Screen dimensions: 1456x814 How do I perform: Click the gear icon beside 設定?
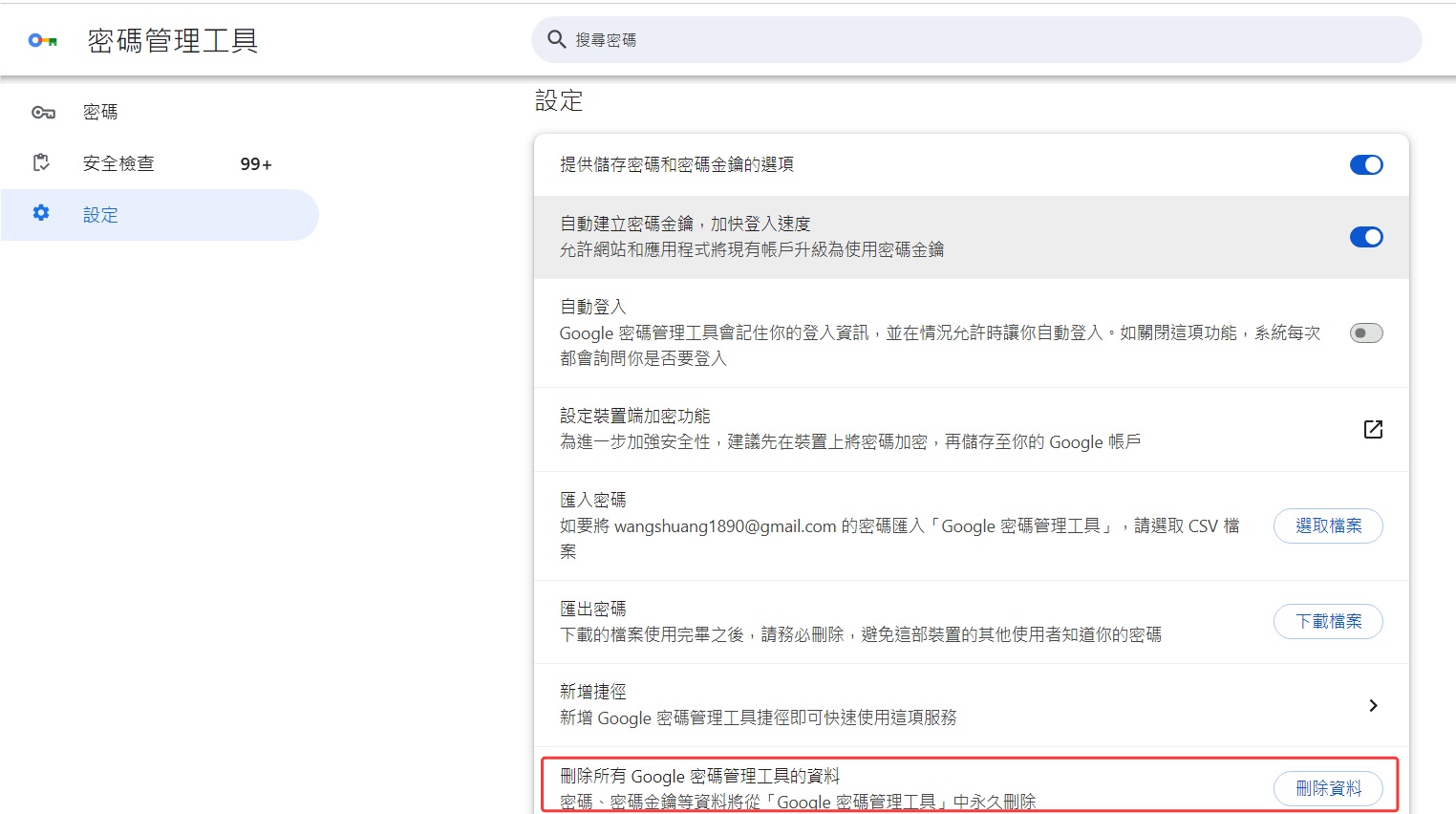tap(41, 213)
